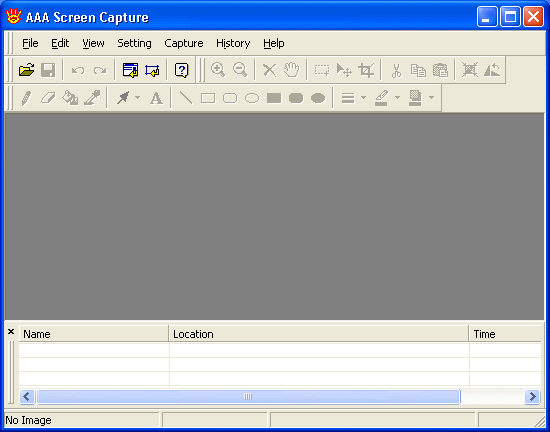Select the outlined Ellipse shape tool
This screenshot has height=432, width=550.
pos(252,98)
